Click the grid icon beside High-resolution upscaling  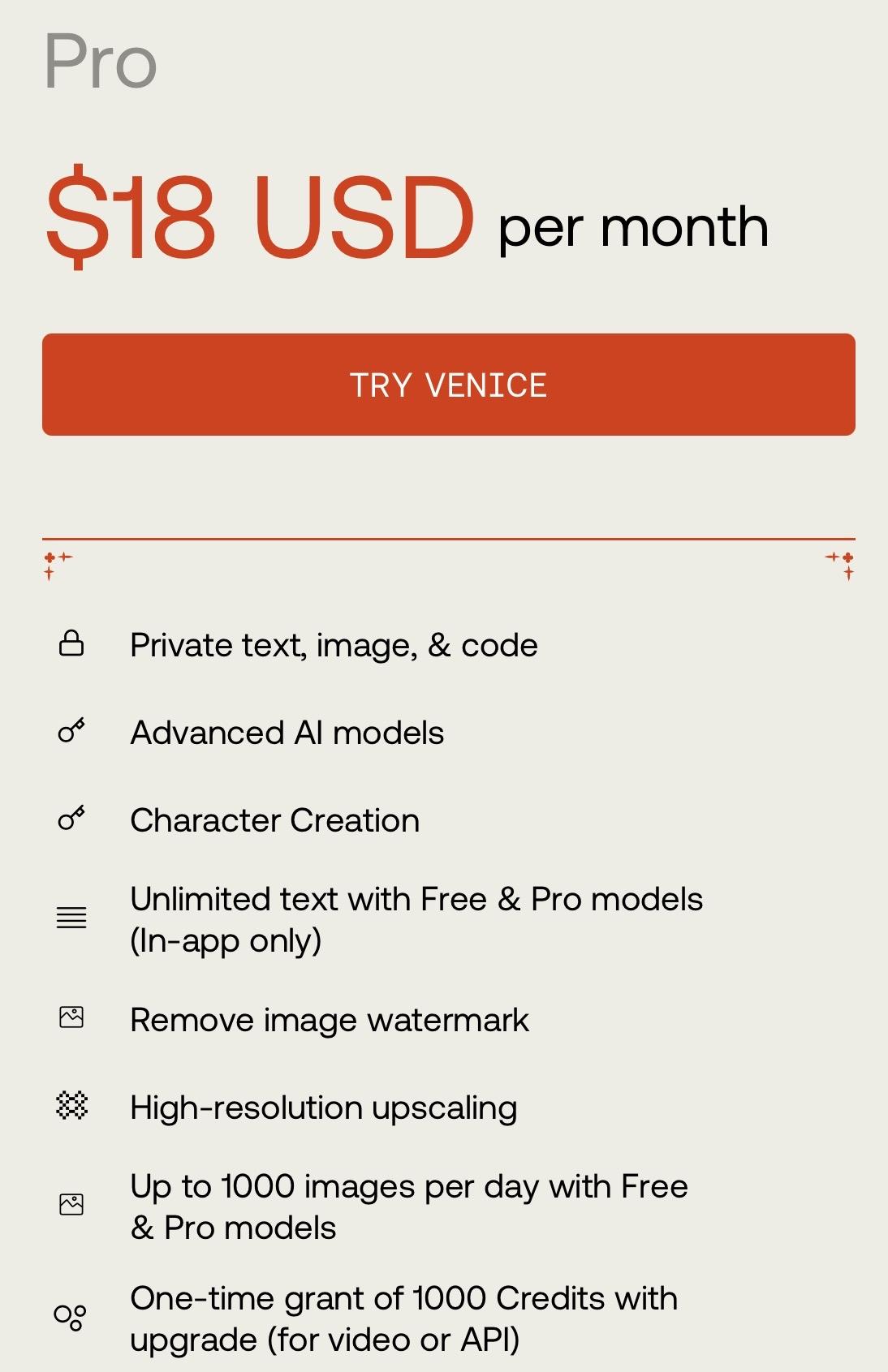click(x=71, y=1105)
